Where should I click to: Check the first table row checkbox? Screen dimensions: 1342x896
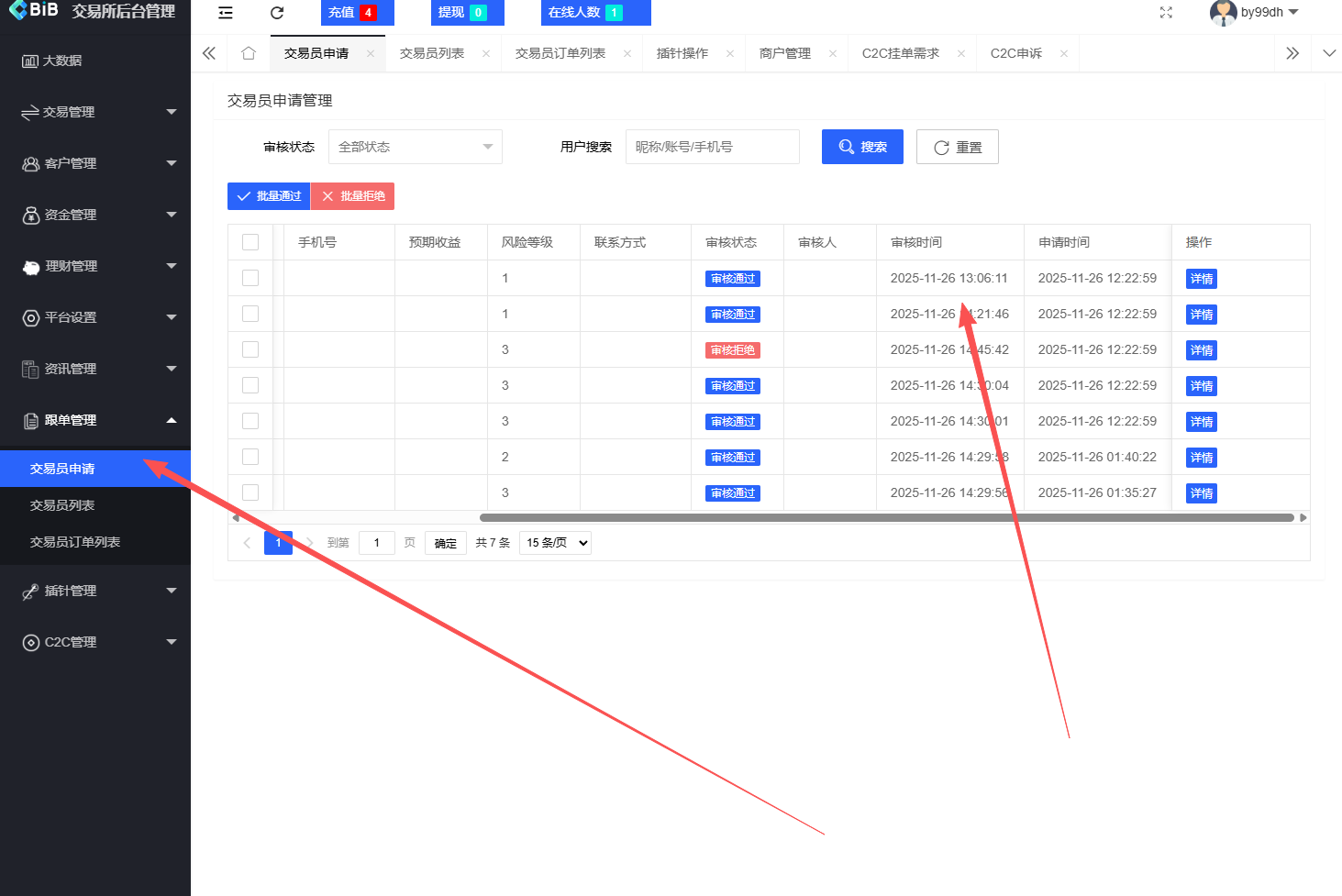pos(250,277)
